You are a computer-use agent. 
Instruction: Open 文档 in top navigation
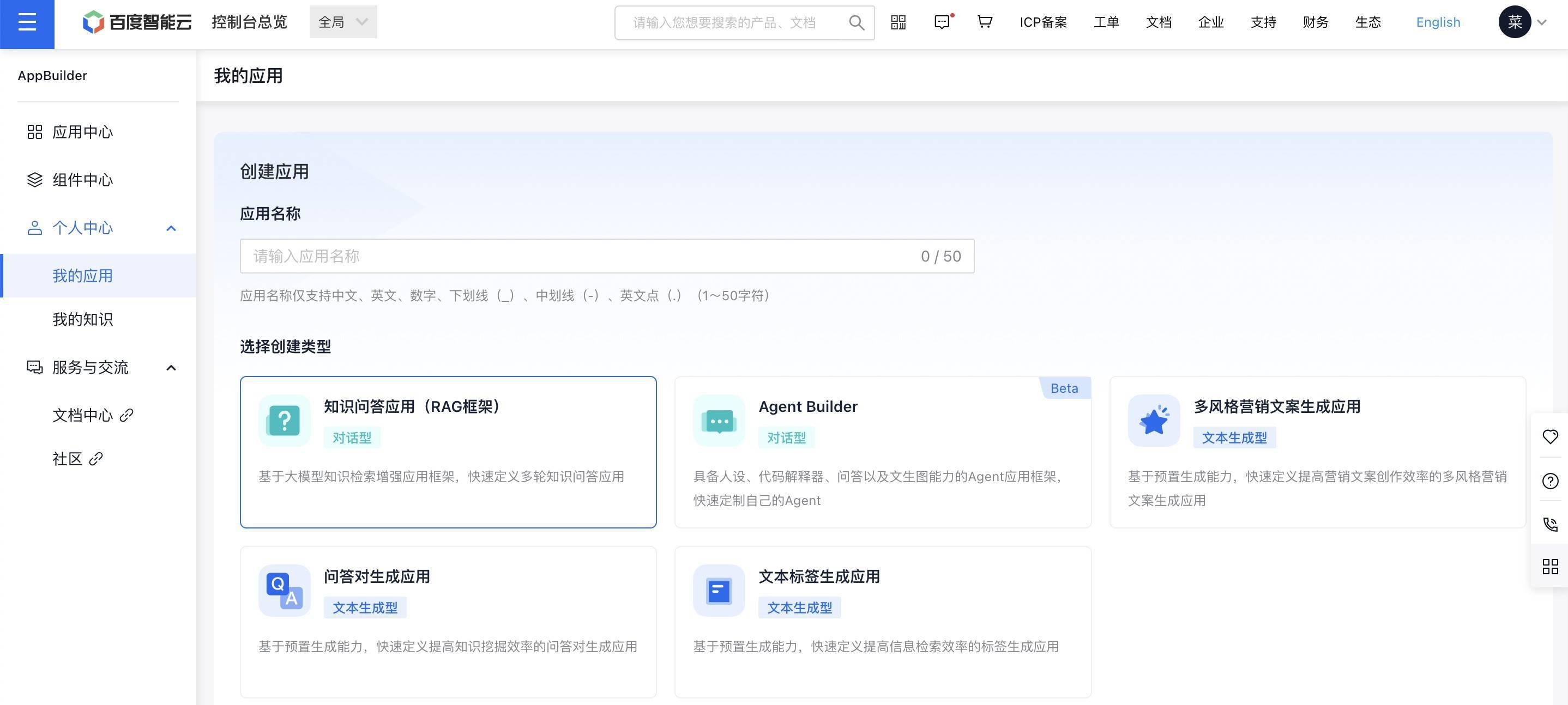coord(1159,22)
